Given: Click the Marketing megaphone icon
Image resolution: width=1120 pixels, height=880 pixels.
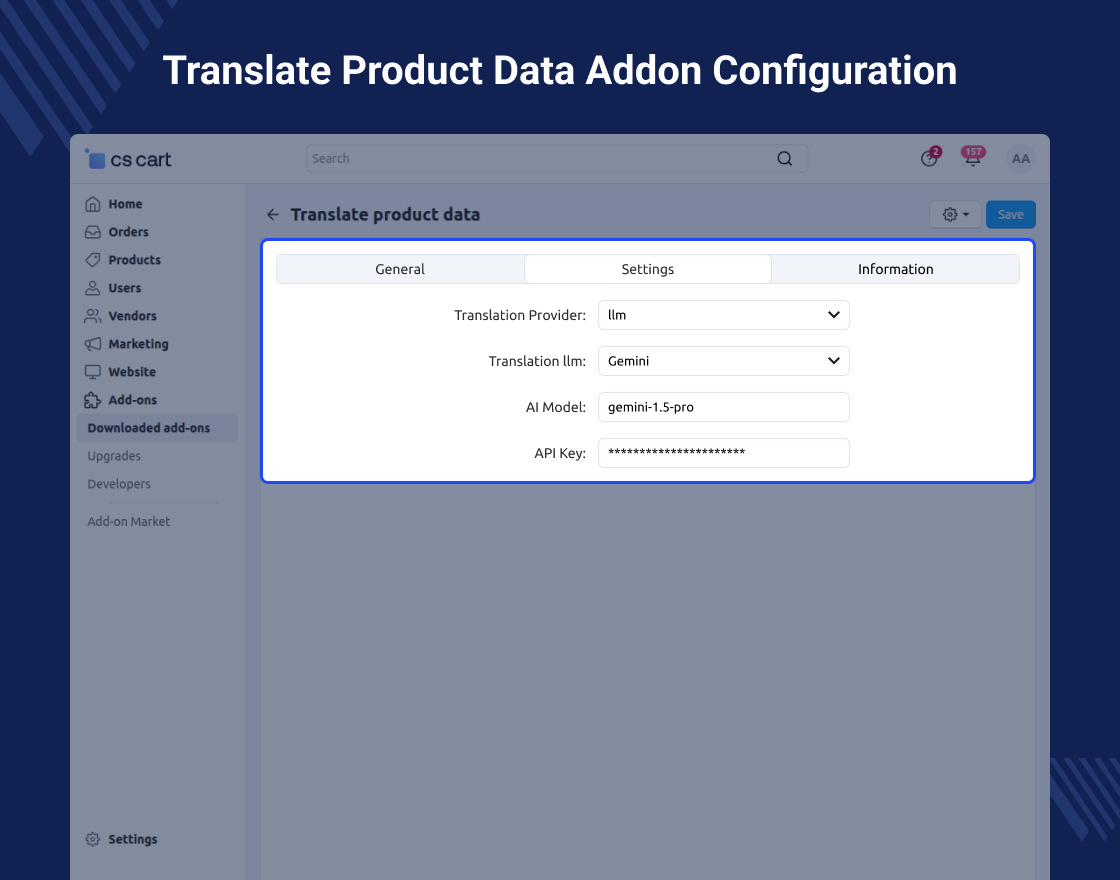Looking at the screenshot, I should [93, 344].
